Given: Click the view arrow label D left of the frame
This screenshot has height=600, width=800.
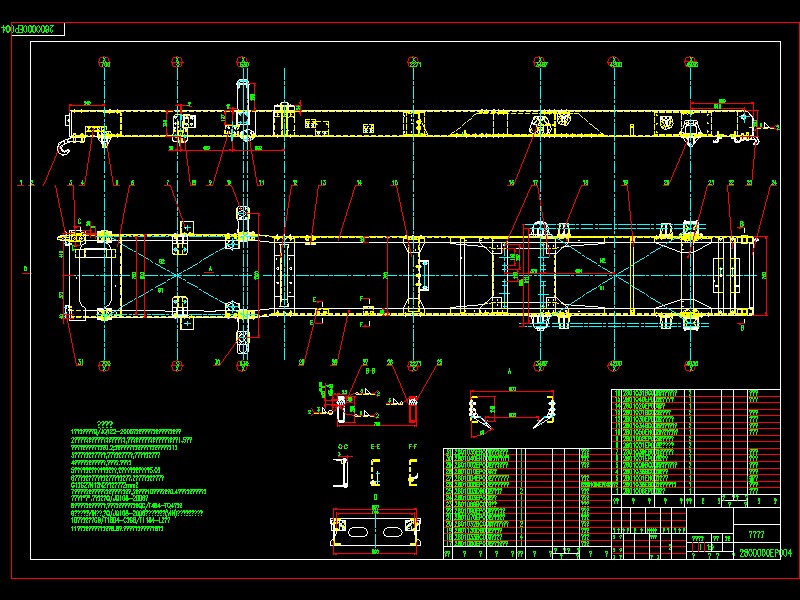Looking at the screenshot, I should [26, 269].
